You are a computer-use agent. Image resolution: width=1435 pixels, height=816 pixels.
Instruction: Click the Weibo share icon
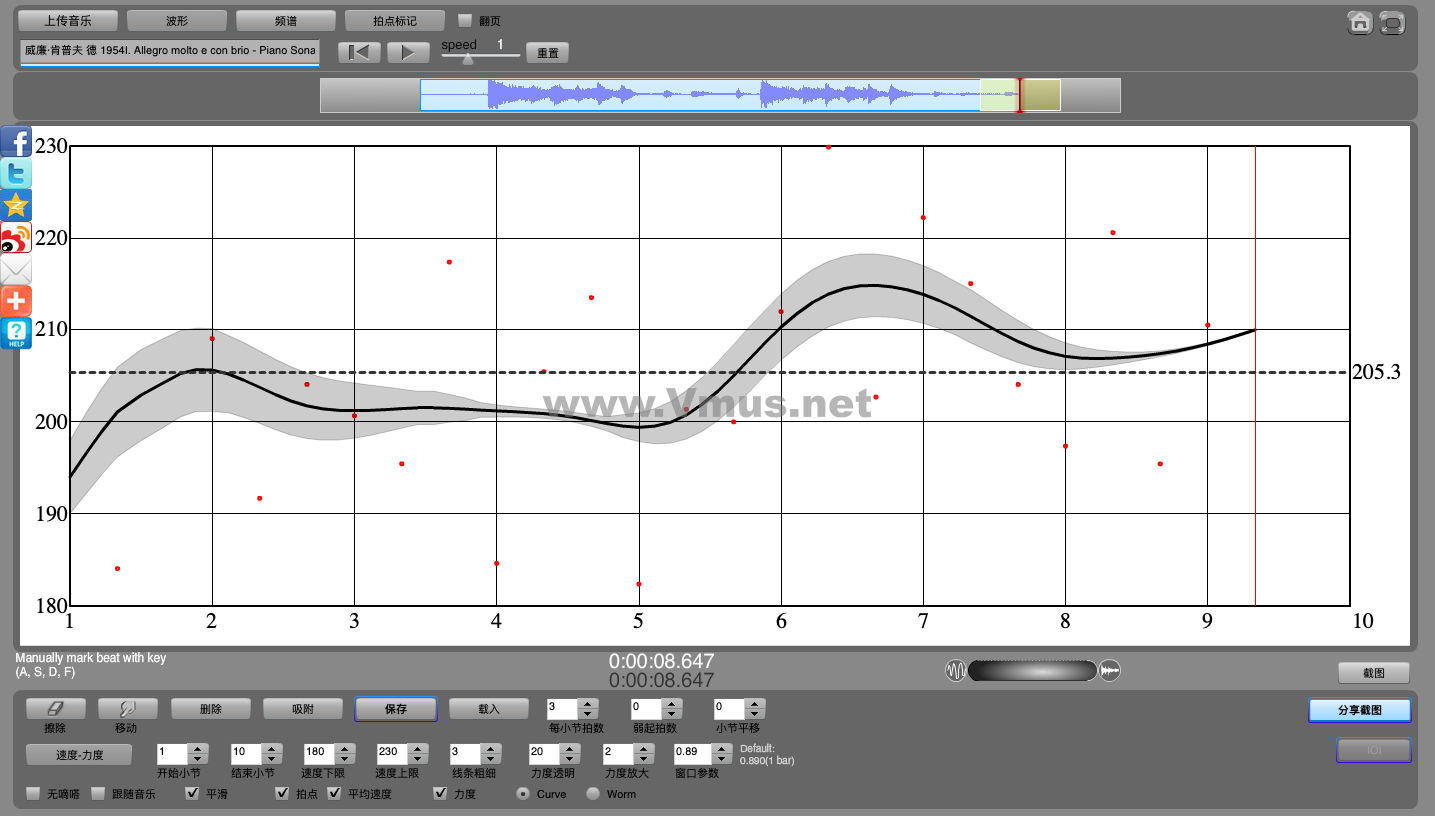click(x=16, y=238)
